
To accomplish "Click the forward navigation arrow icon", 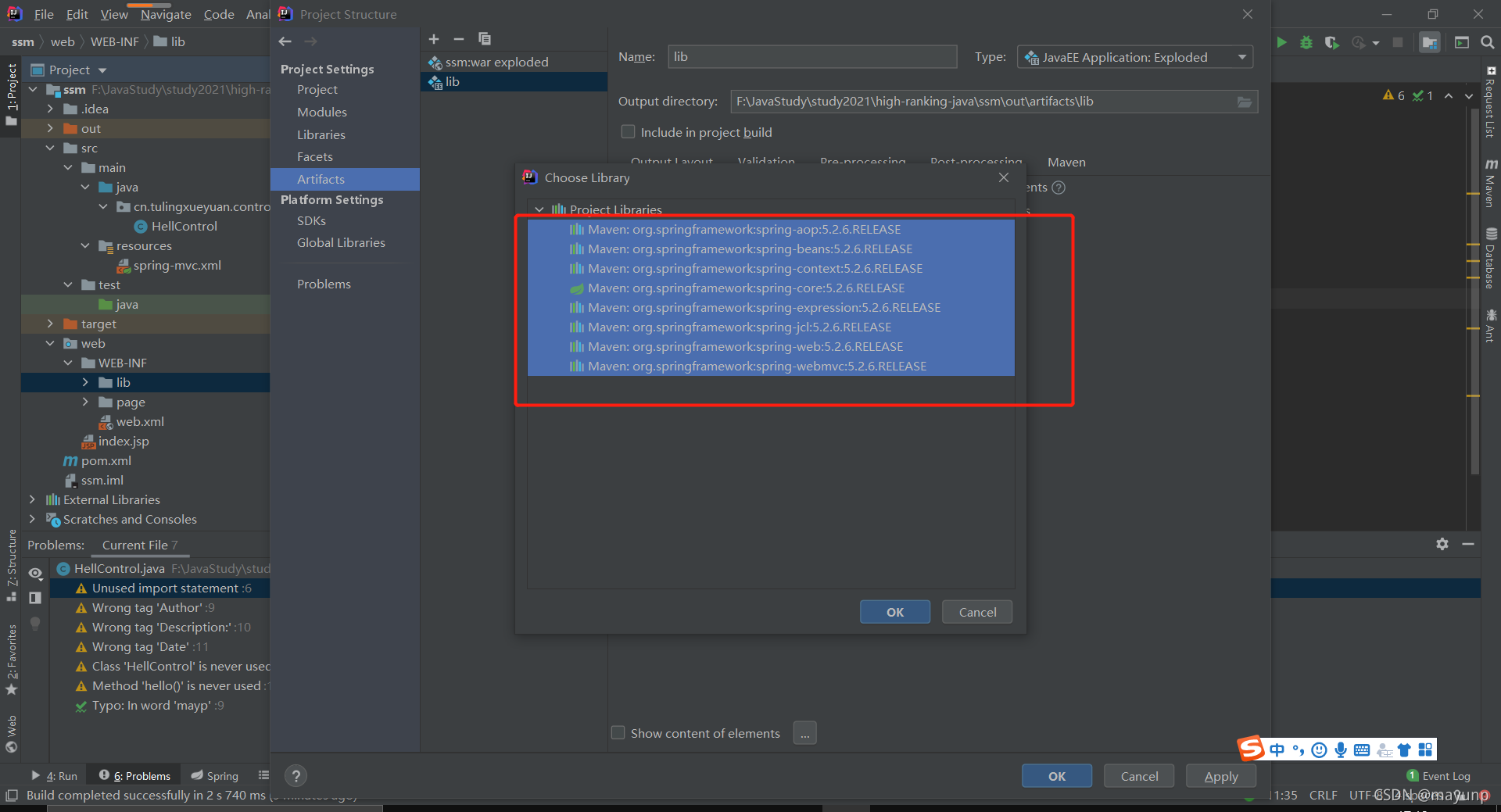I will pyautogui.click(x=311, y=41).
